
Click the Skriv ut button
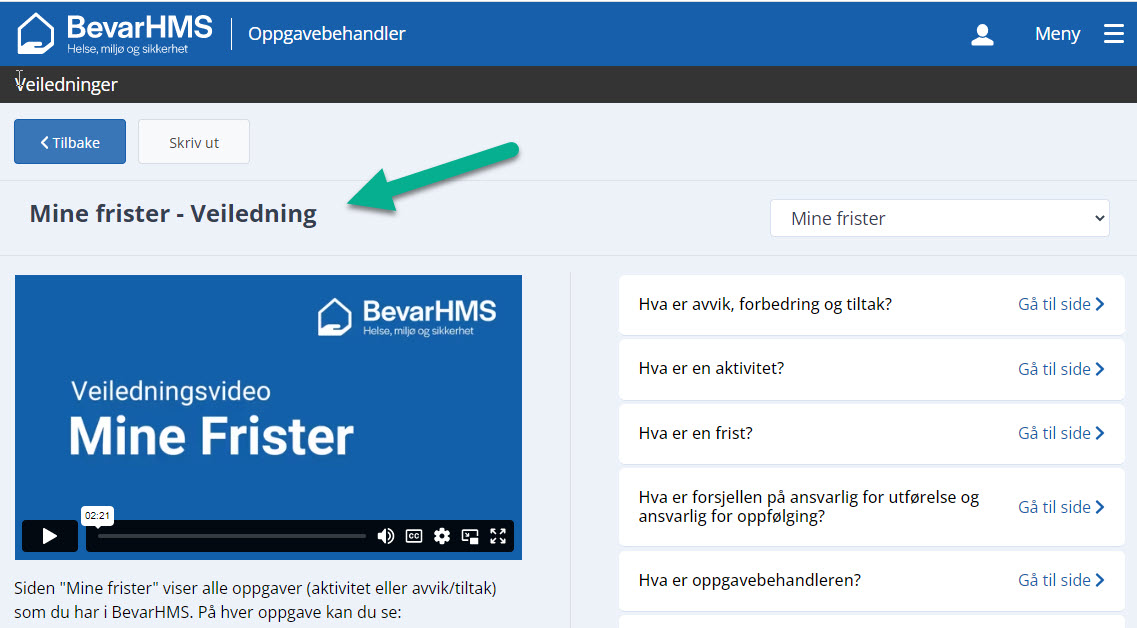(194, 142)
